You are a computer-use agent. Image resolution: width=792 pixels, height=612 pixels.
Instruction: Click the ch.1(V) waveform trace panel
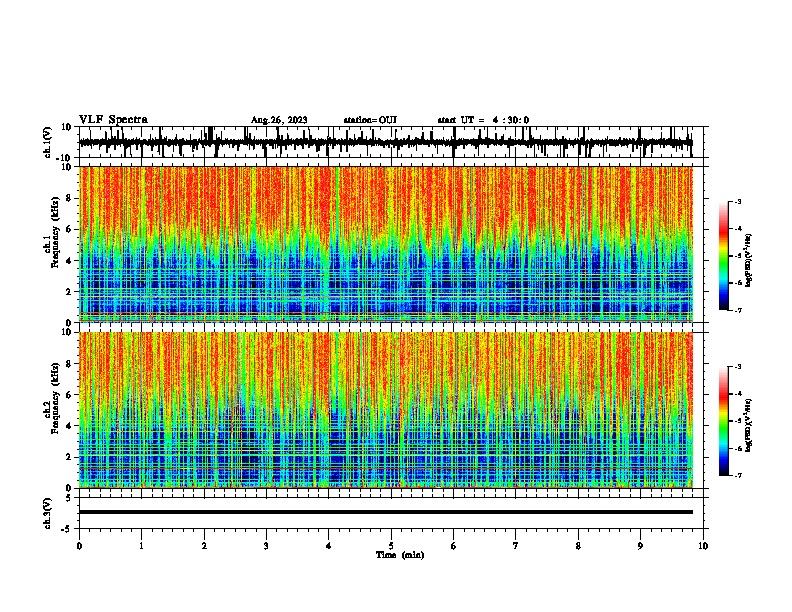coord(391,142)
